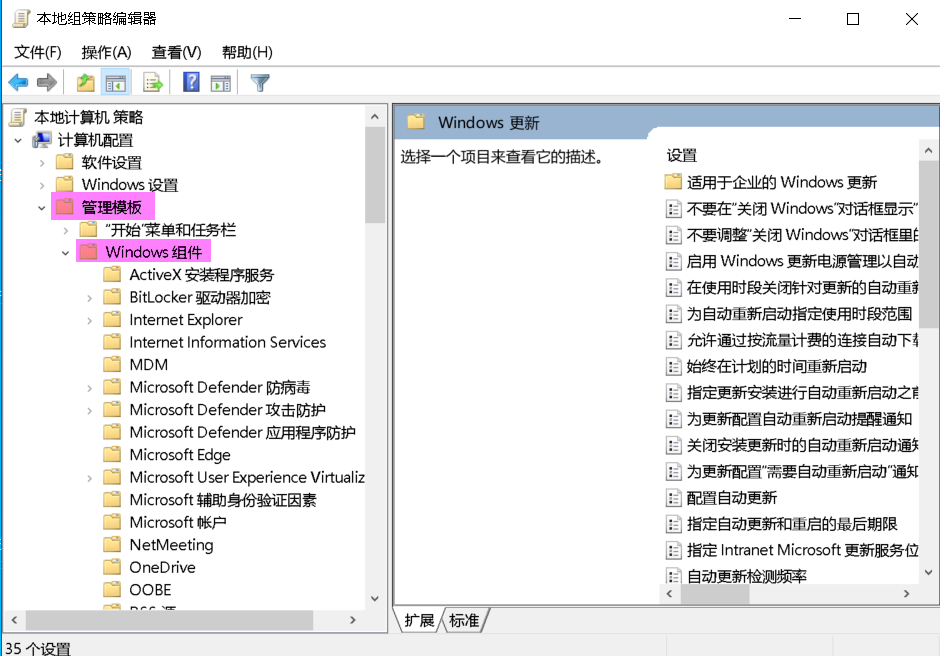Viewport: 940px width, 656px height.
Task: Click the policy icon next to 指定自动更新和重启的最后期限
Action: (673, 524)
